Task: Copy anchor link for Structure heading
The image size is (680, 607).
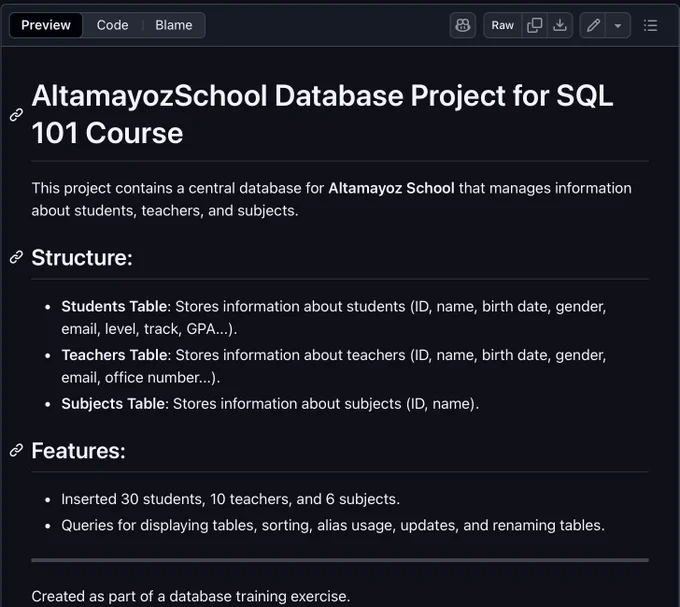Action: [16, 257]
